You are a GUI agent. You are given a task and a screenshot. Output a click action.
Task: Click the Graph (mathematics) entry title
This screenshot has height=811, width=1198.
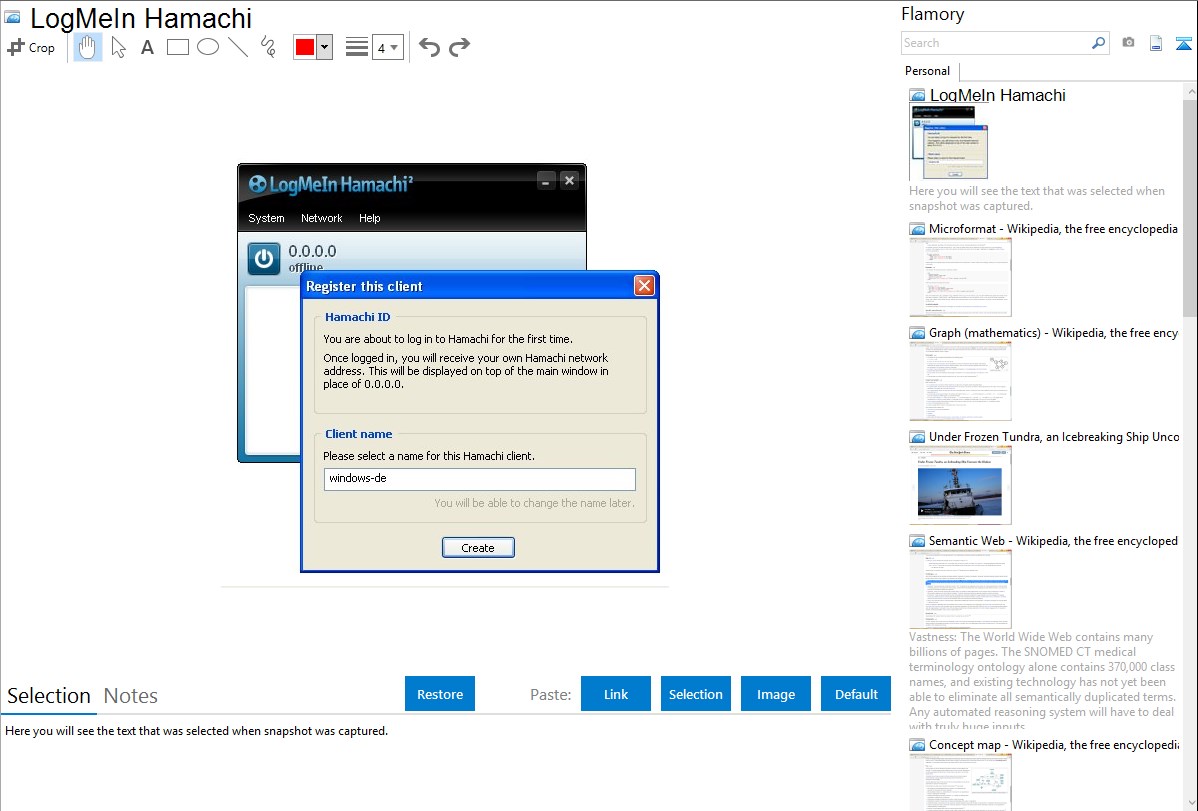pos(1053,333)
